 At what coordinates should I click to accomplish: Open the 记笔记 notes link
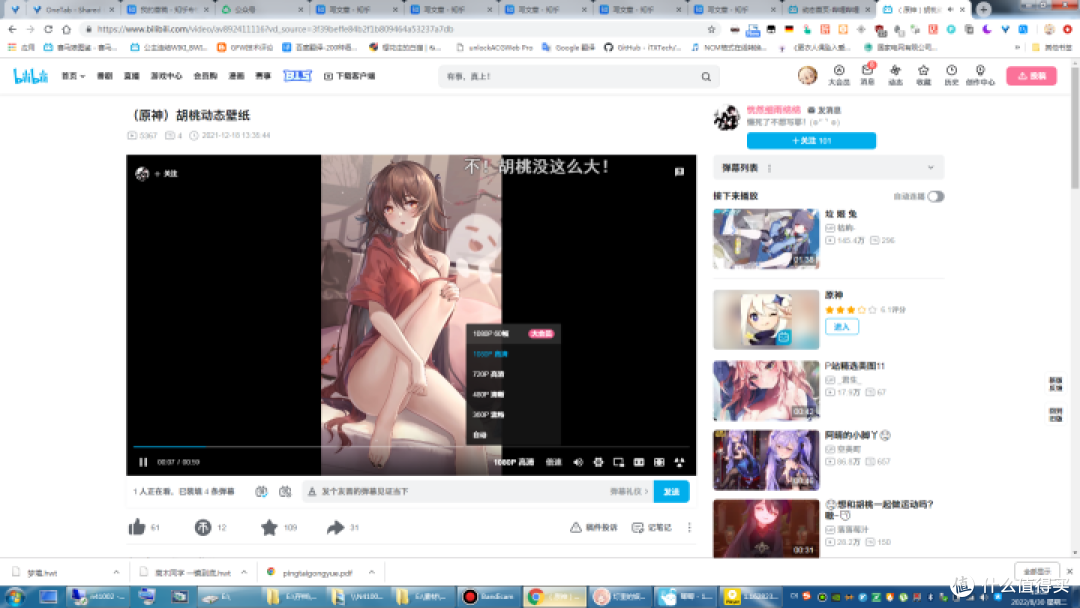click(x=652, y=527)
